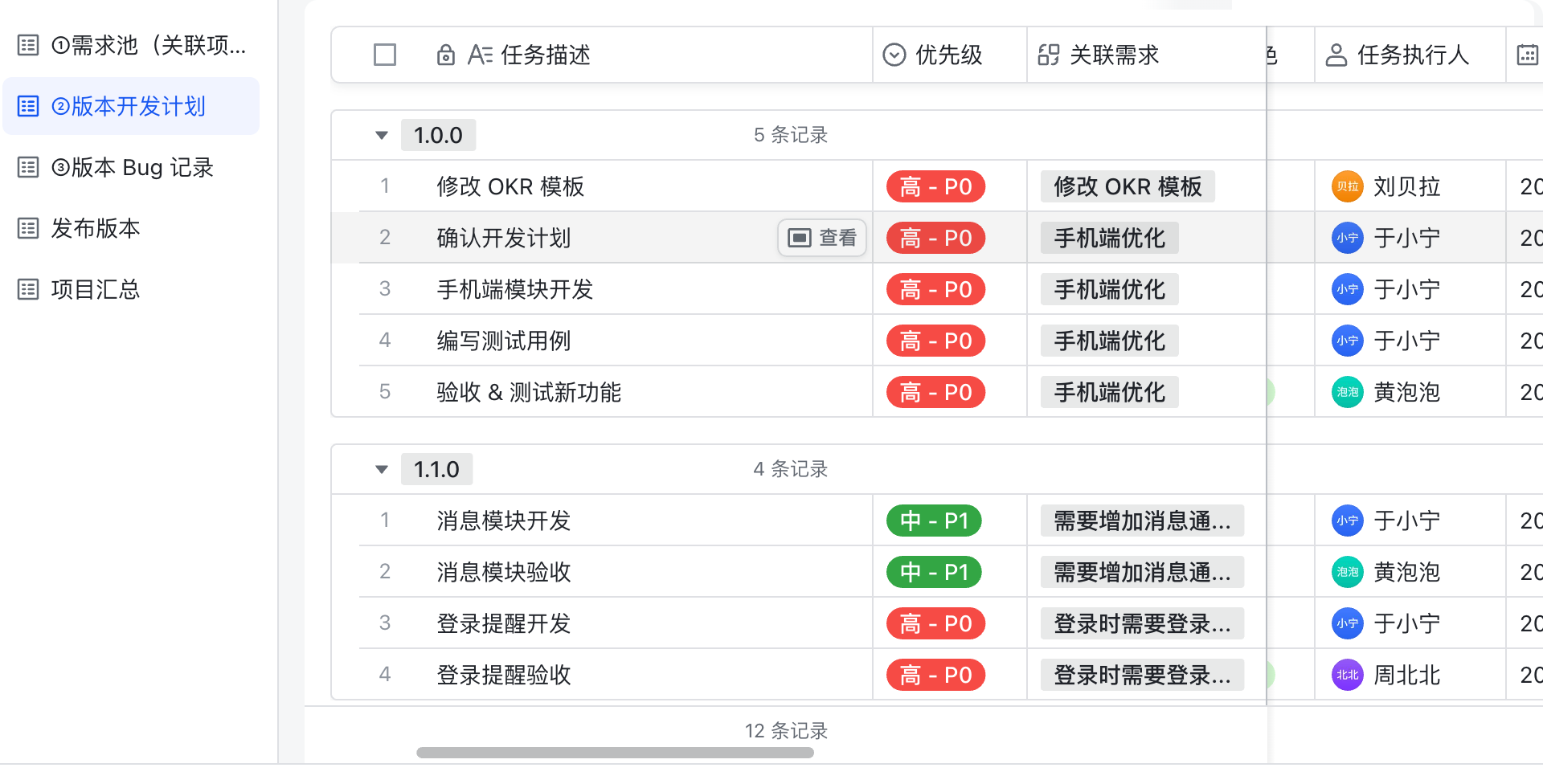Collapse the 1.1.0 group
Image resolution: width=1543 pixels, height=784 pixels.
tap(381, 468)
